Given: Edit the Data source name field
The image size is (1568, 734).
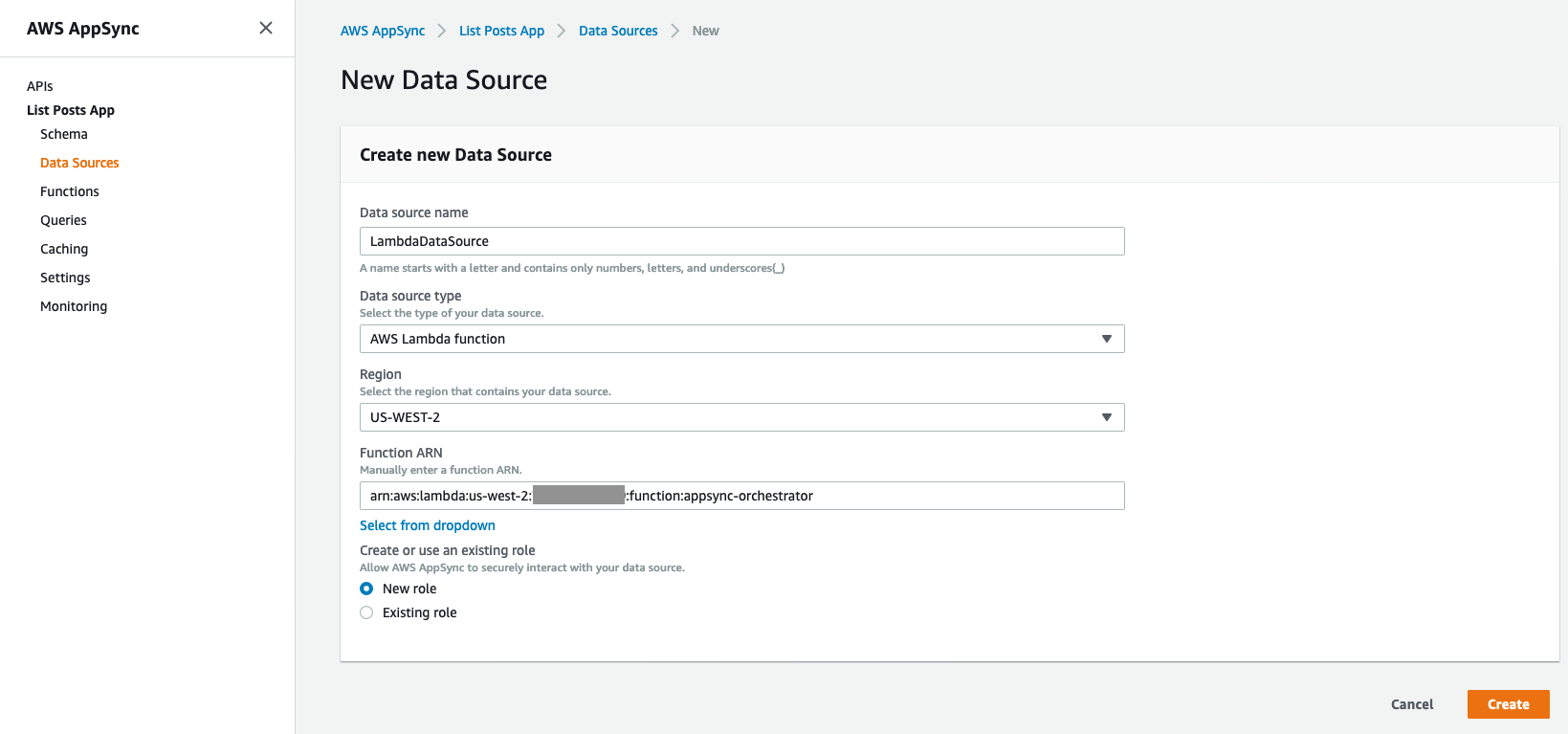Looking at the screenshot, I should pyautogui.click(x=741, y=241).
